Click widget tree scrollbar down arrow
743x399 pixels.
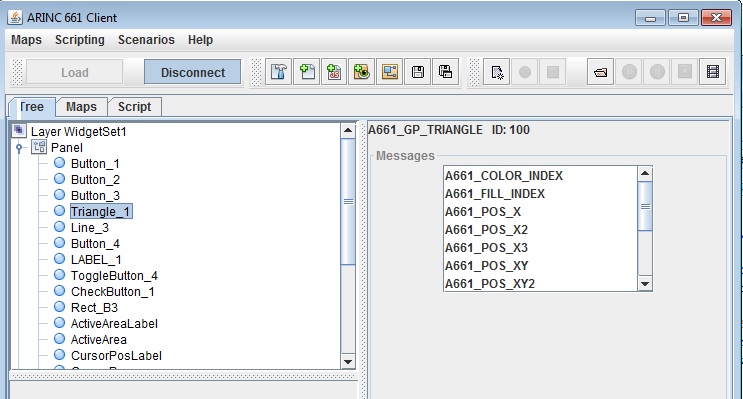point(348,362)
